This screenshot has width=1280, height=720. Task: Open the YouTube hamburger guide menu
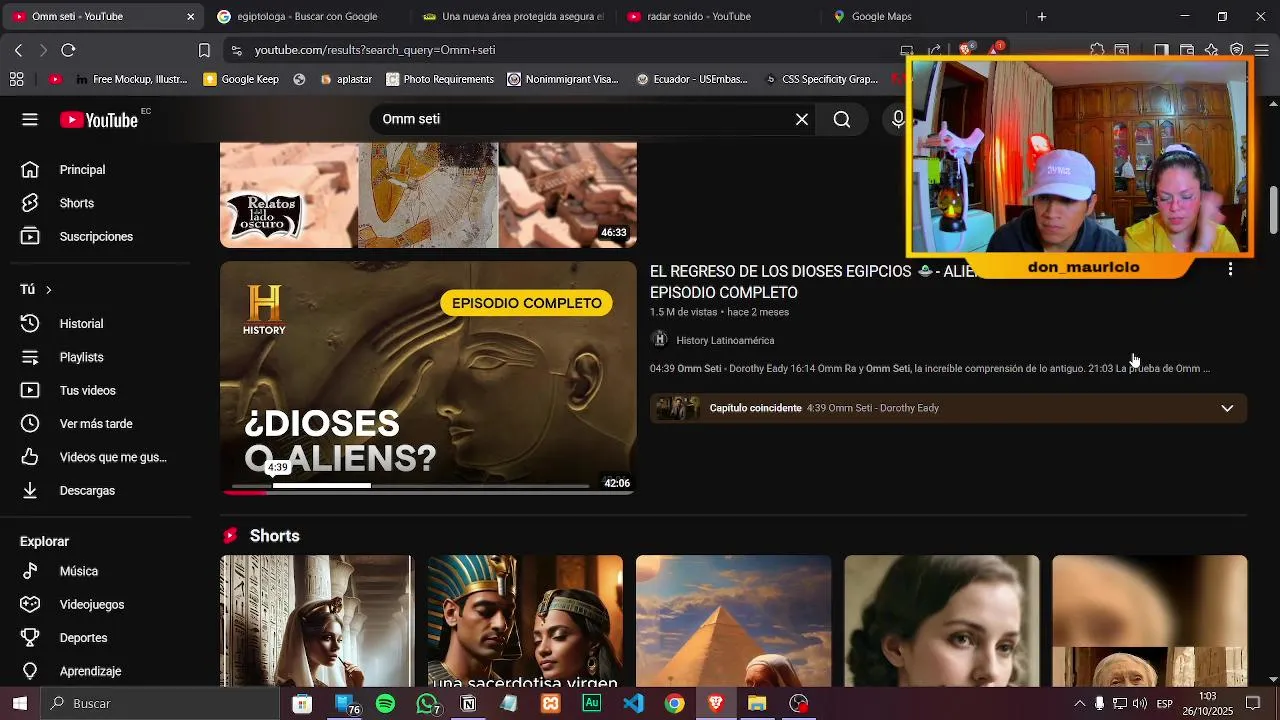(30, 119)
